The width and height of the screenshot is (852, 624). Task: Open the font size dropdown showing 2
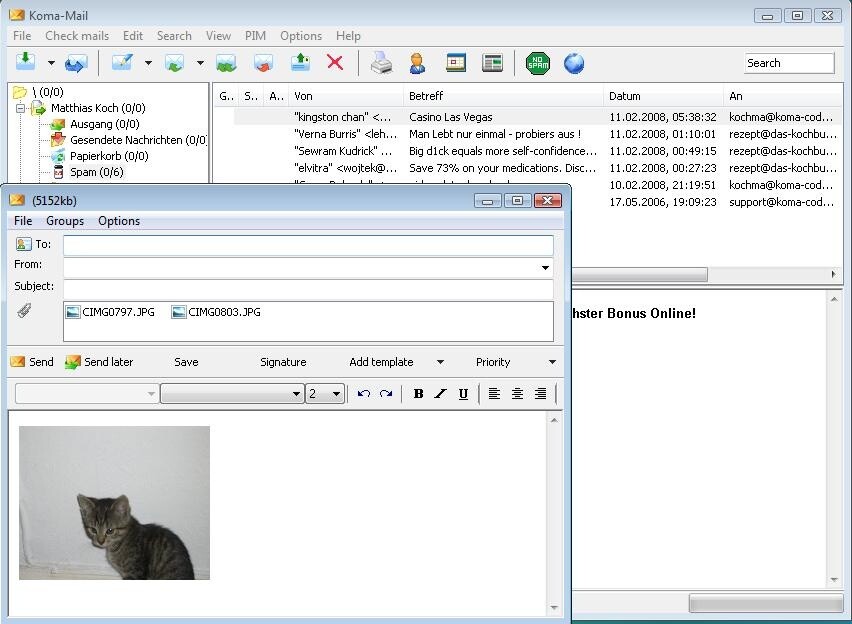point(336,394)
